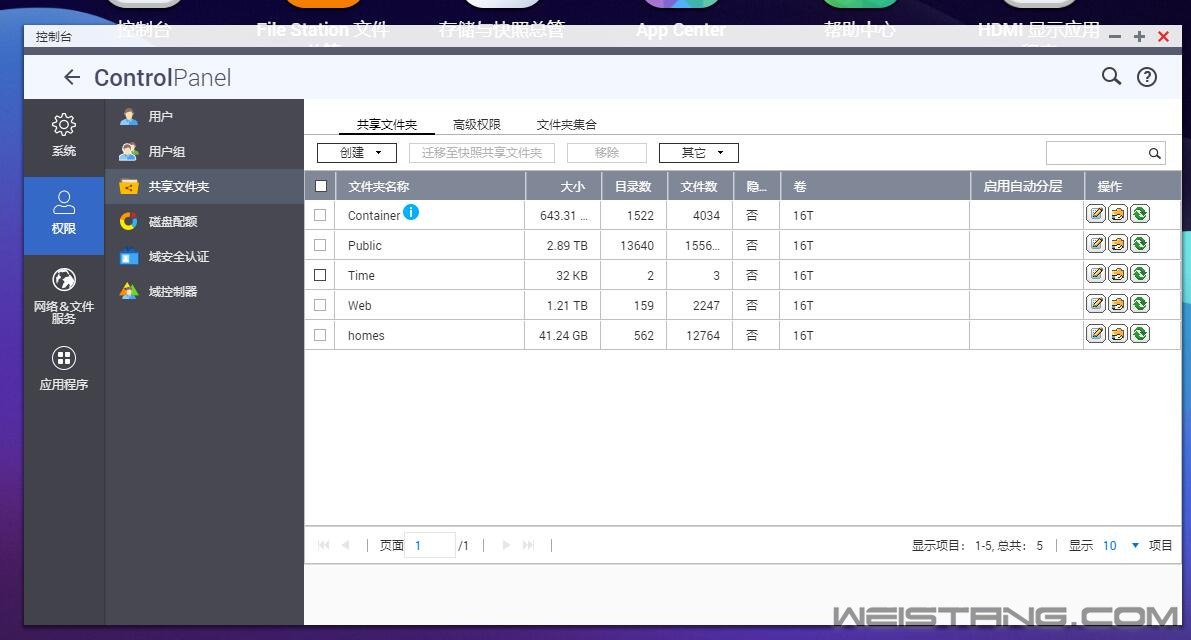Select the 系统 gear icon in sidebar

pyautogui.click(x=64, y=125)
